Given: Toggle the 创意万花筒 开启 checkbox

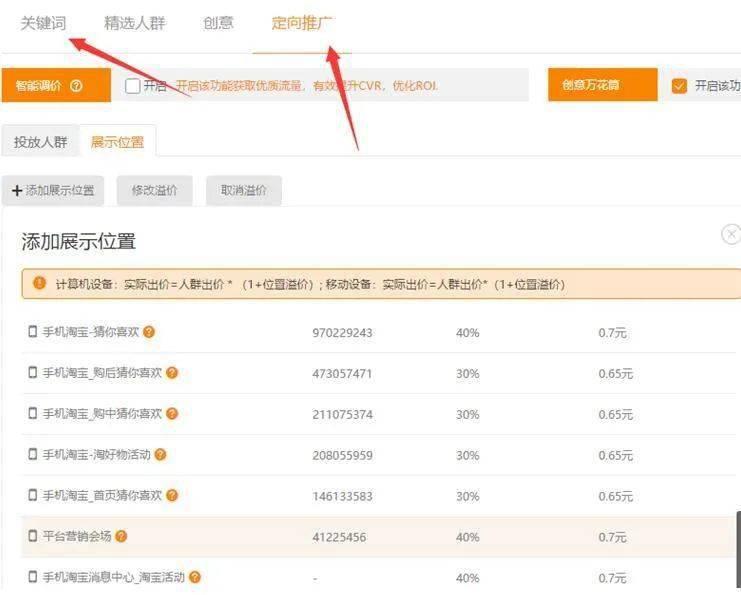Looking at the screenshot, I should [680, 86].
